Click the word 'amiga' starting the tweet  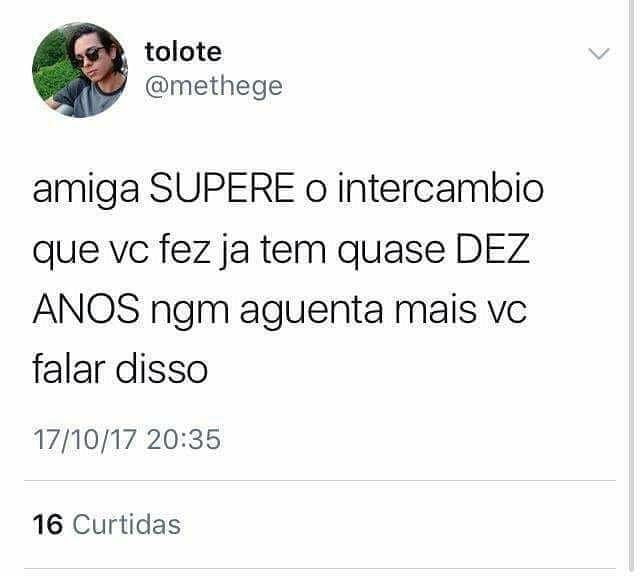click(86, 191)
